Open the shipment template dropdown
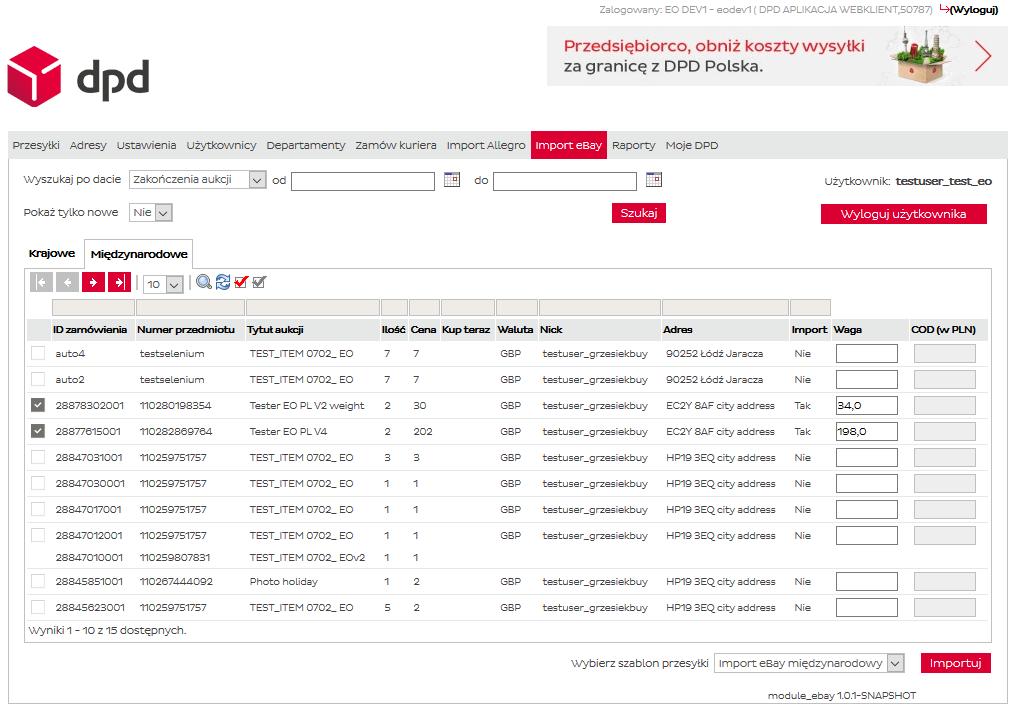 point(809,663)
